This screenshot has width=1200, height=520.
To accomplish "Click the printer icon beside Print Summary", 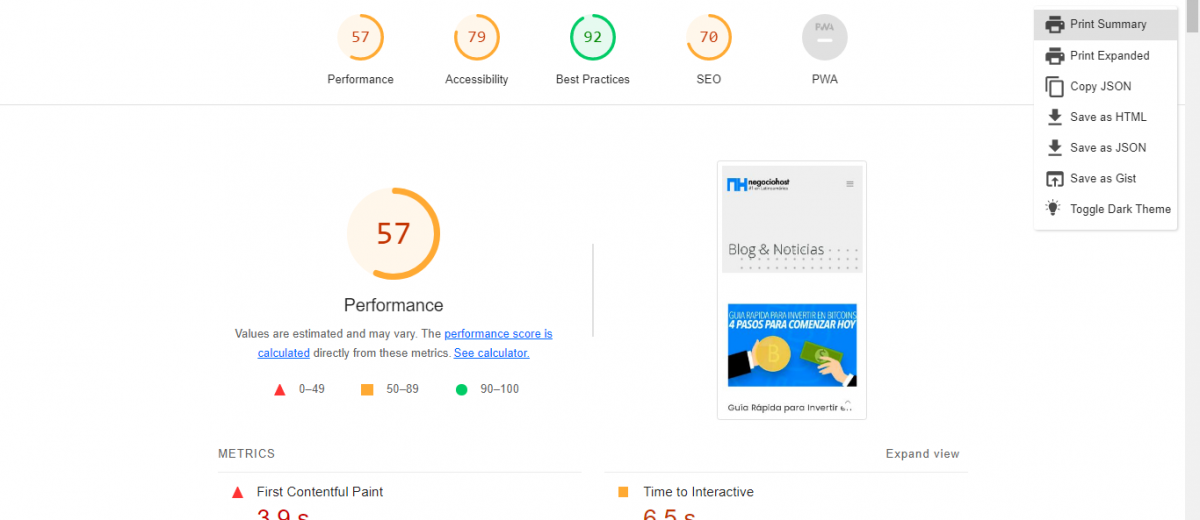I will click(x=1054, y=24).
